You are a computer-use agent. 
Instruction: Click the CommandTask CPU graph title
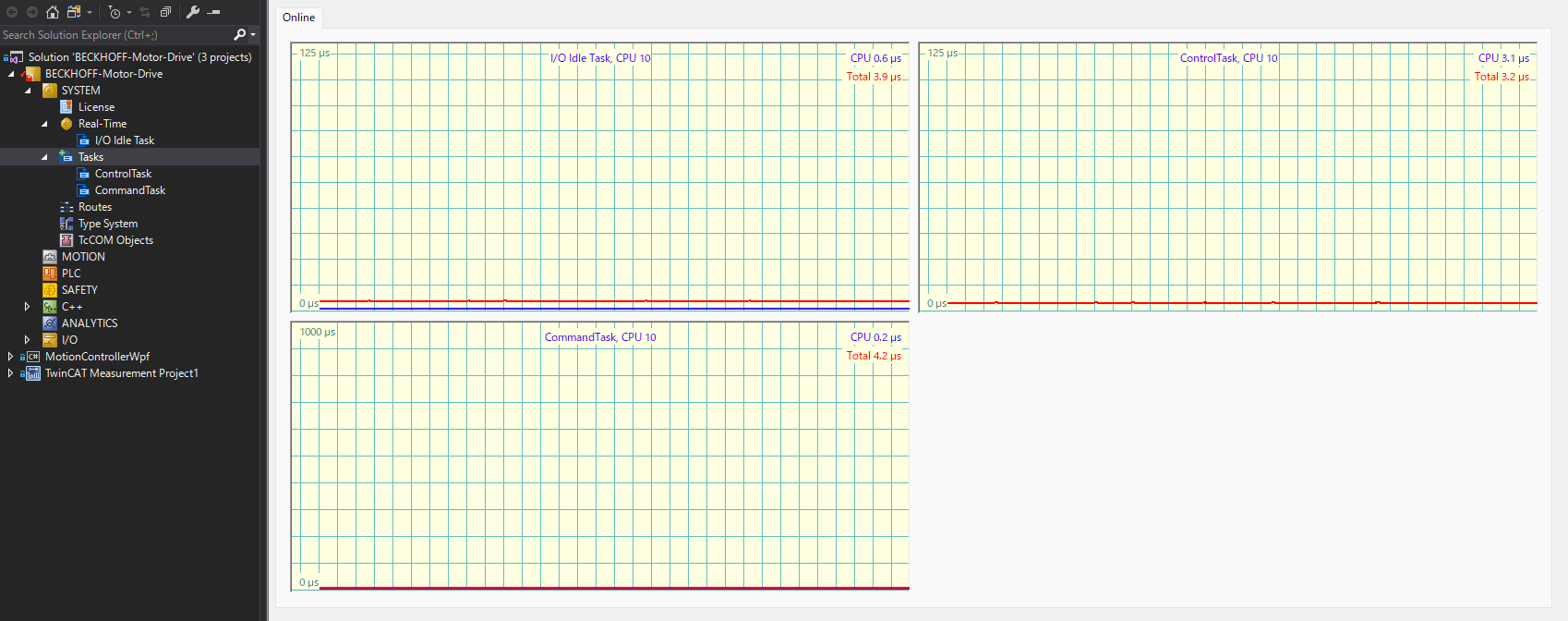(600, 337)
